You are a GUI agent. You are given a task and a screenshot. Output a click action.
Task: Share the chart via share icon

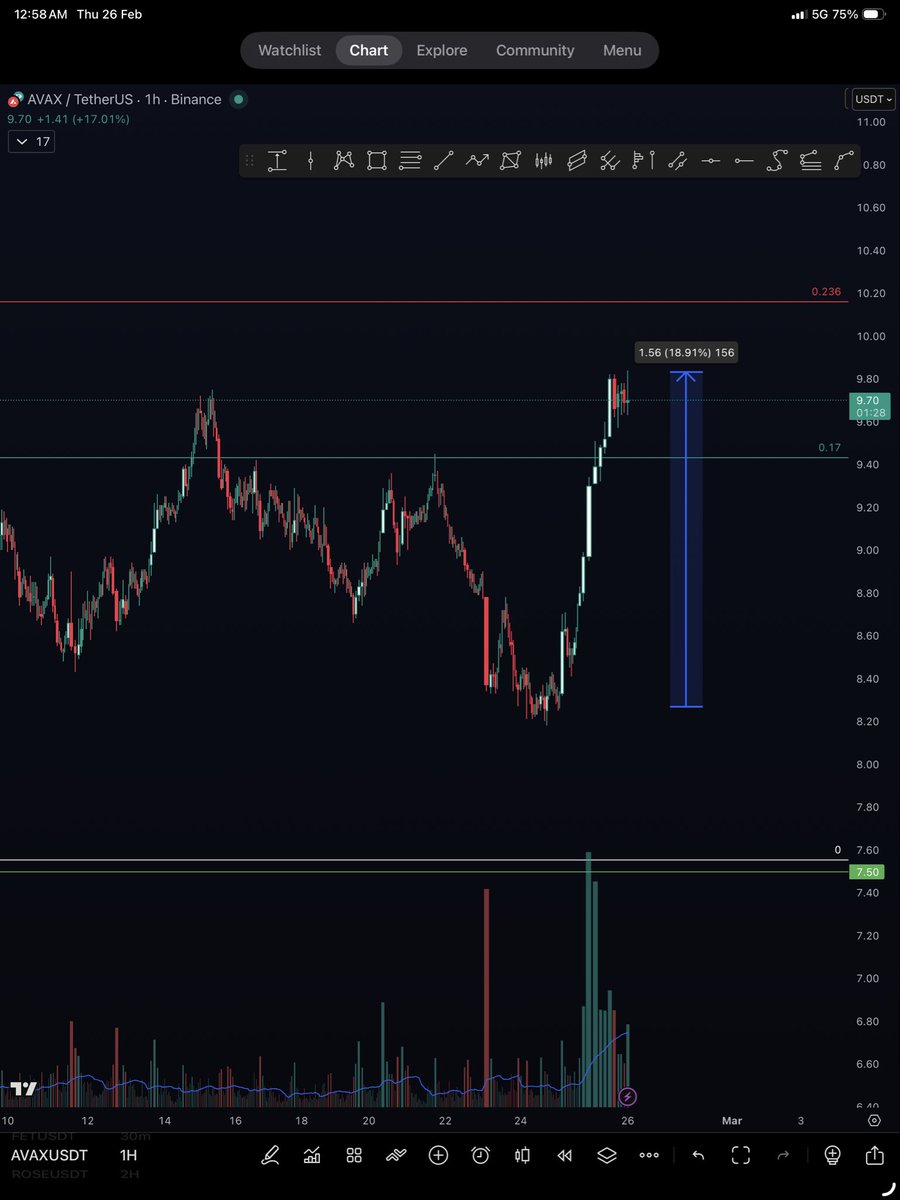pos(875,1154)
